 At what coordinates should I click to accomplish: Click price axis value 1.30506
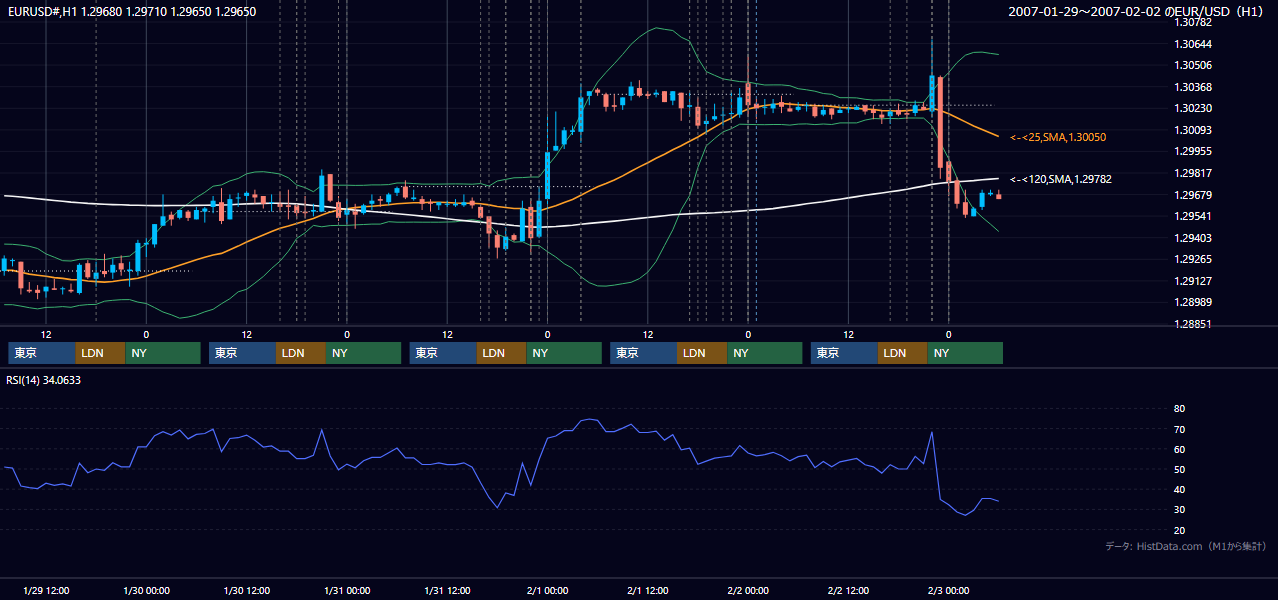(1192, 65)
